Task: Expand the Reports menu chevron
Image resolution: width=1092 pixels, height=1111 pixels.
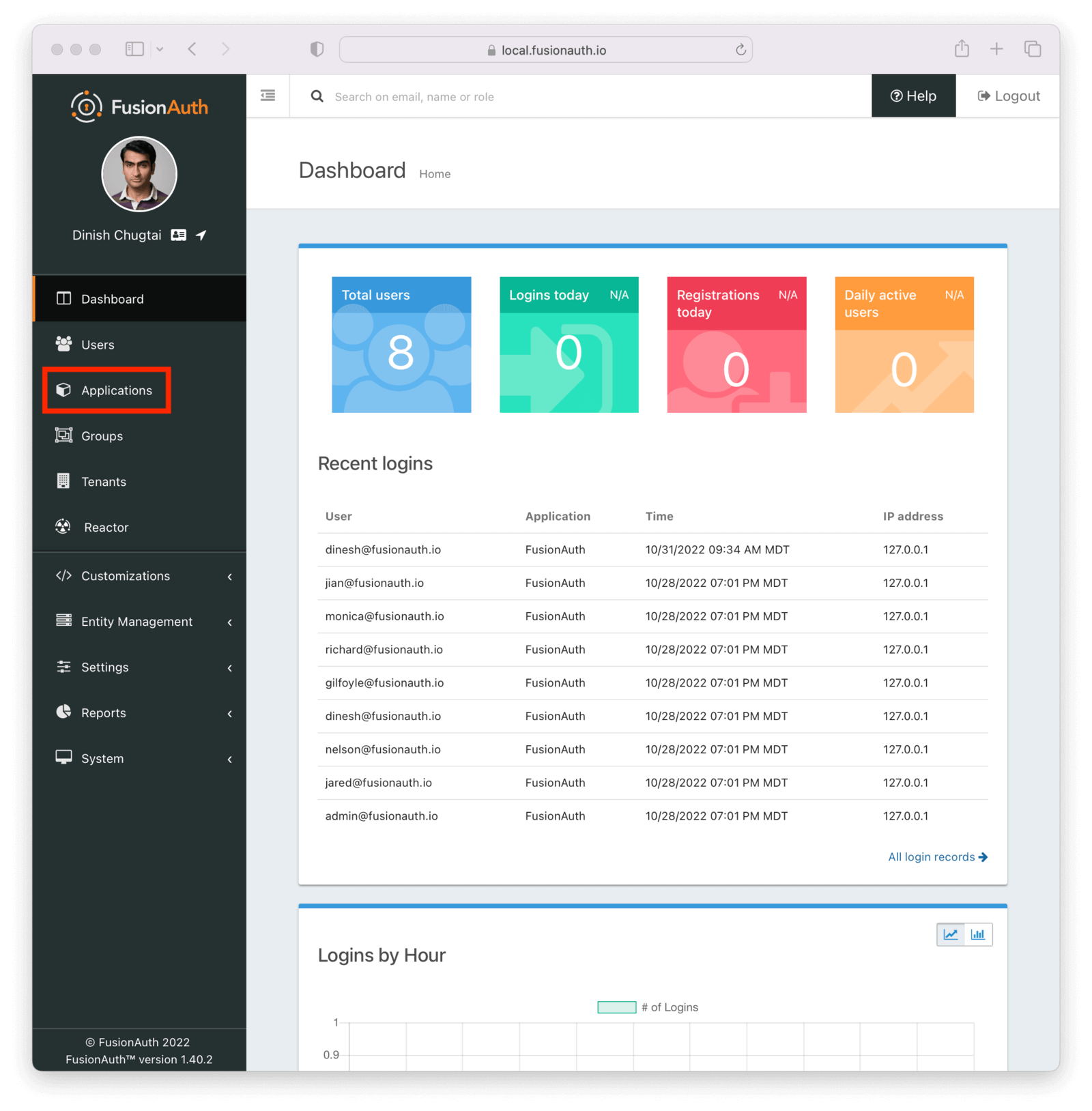Action: tap(230, 714)
